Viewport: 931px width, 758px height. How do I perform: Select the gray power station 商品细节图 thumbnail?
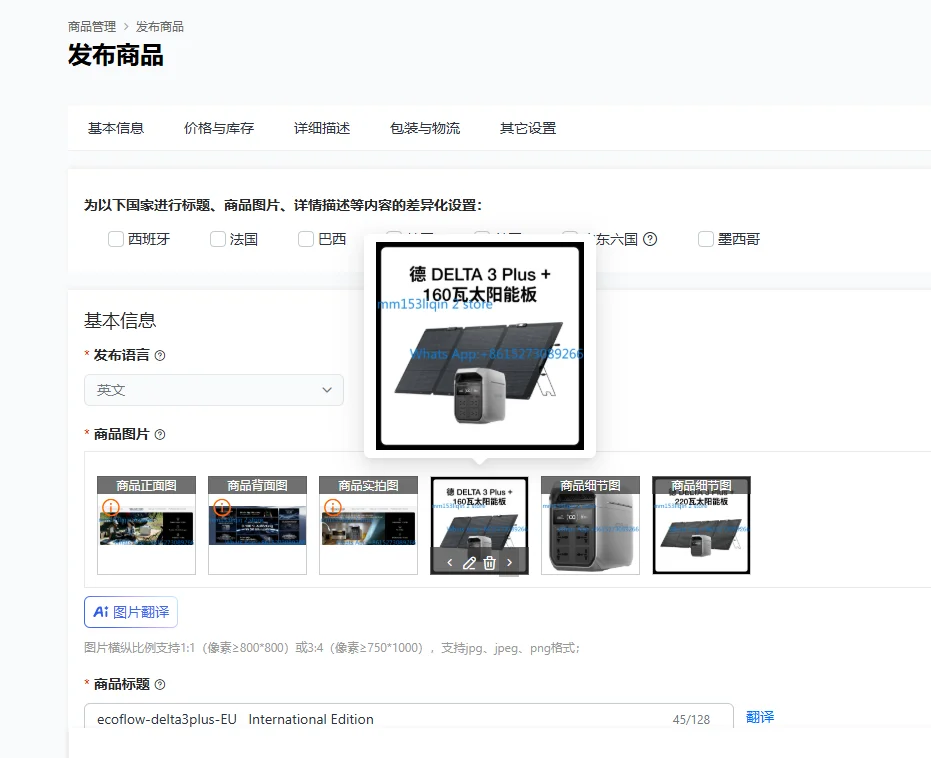click(590, 525)
